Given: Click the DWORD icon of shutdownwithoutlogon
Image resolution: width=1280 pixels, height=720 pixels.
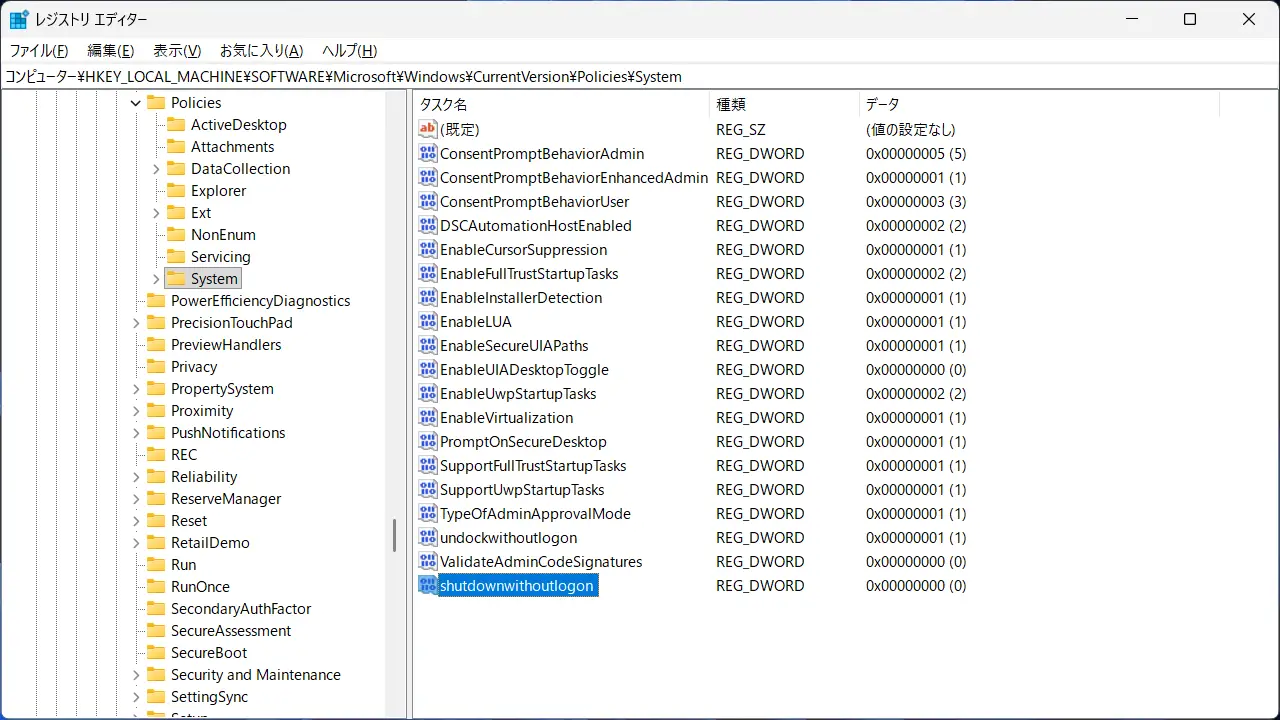Looking at the screenshot, I should pos(428,585).
